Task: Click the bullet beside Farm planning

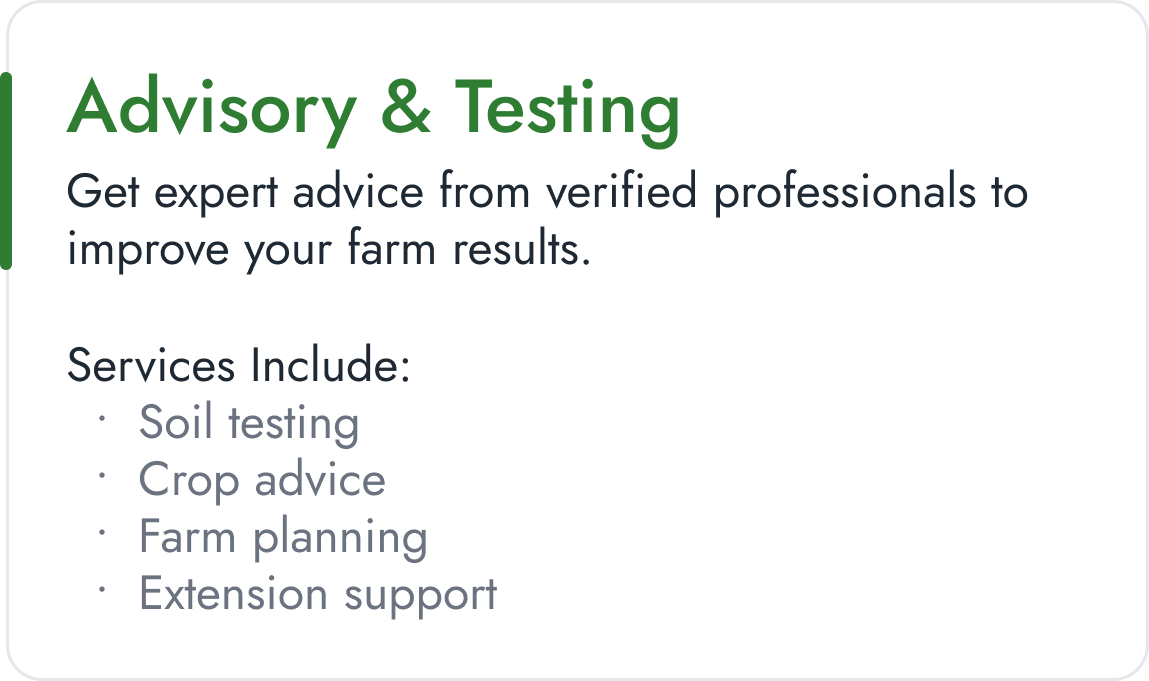Action: tap(102, 534)
